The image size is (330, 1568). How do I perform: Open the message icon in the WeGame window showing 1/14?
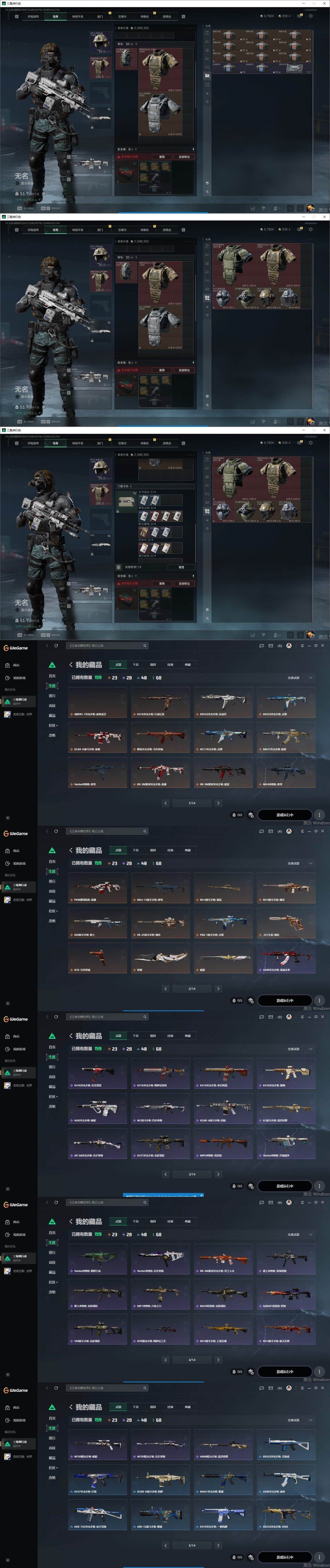click(261, 645)
